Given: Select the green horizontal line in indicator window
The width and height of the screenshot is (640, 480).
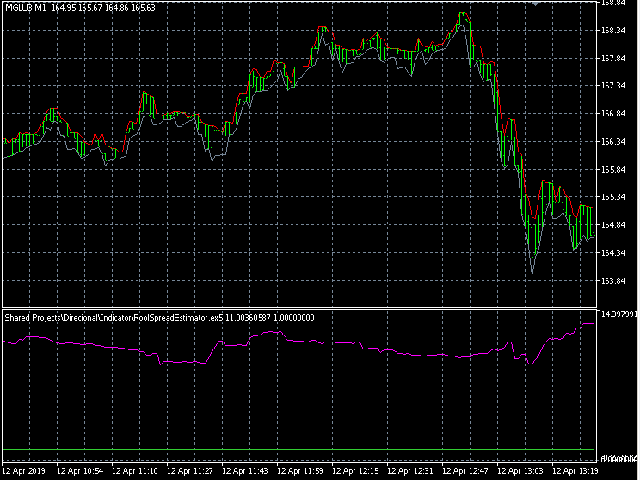Looking at the screenshot, I should click(x=299, y=449).
